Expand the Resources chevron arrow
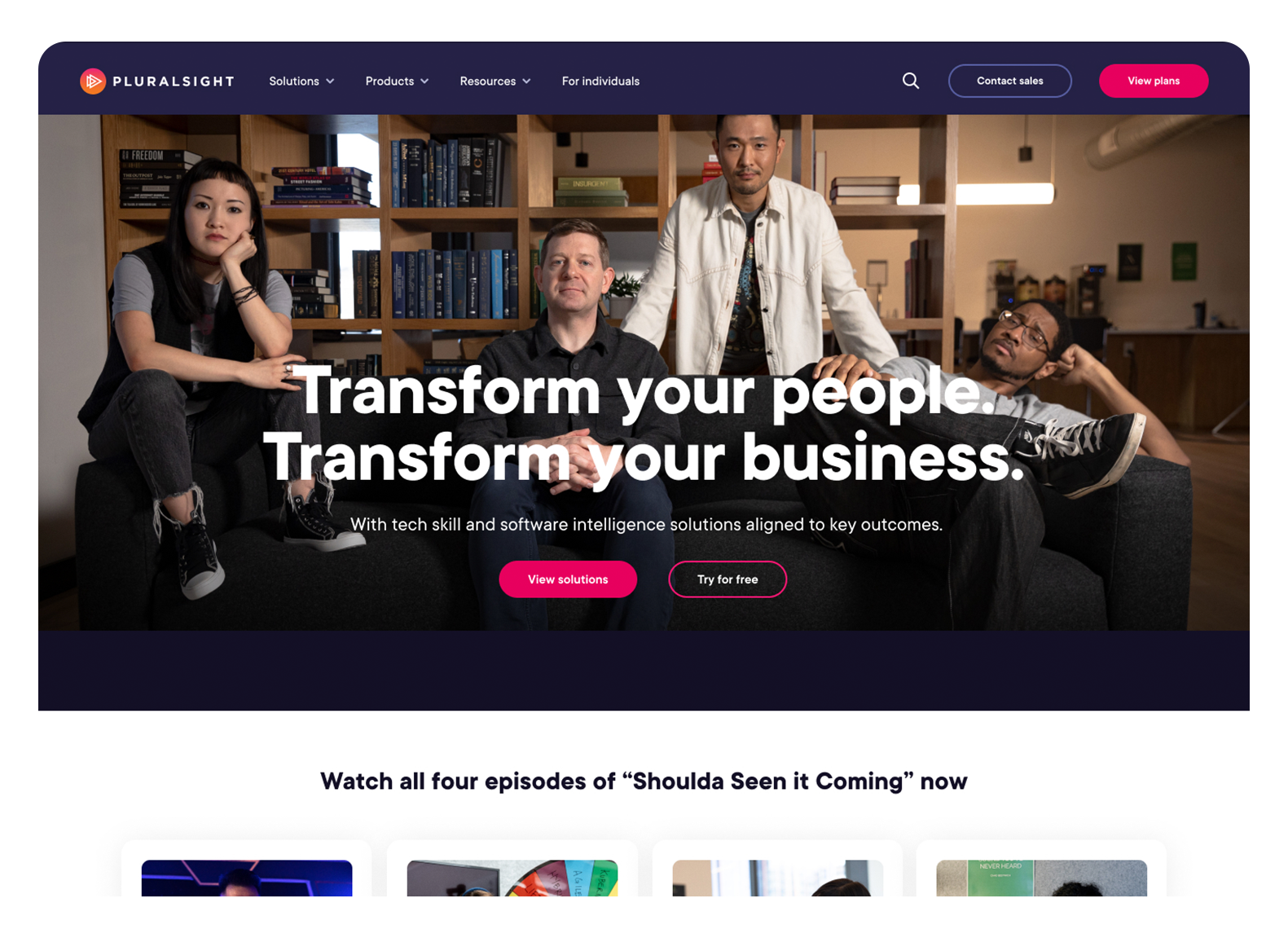The height and width of the screenshot is (938, 1288). [x=526, y=81]
